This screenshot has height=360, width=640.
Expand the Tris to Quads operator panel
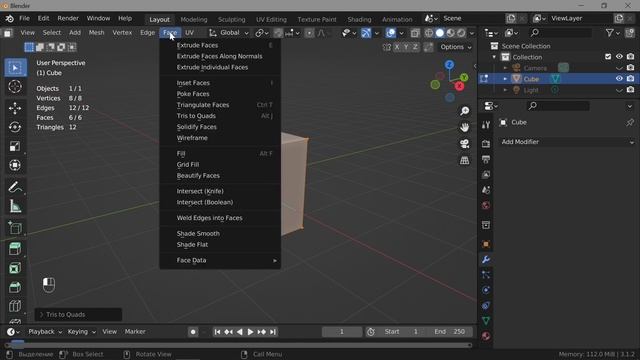[x=78, y=315]
